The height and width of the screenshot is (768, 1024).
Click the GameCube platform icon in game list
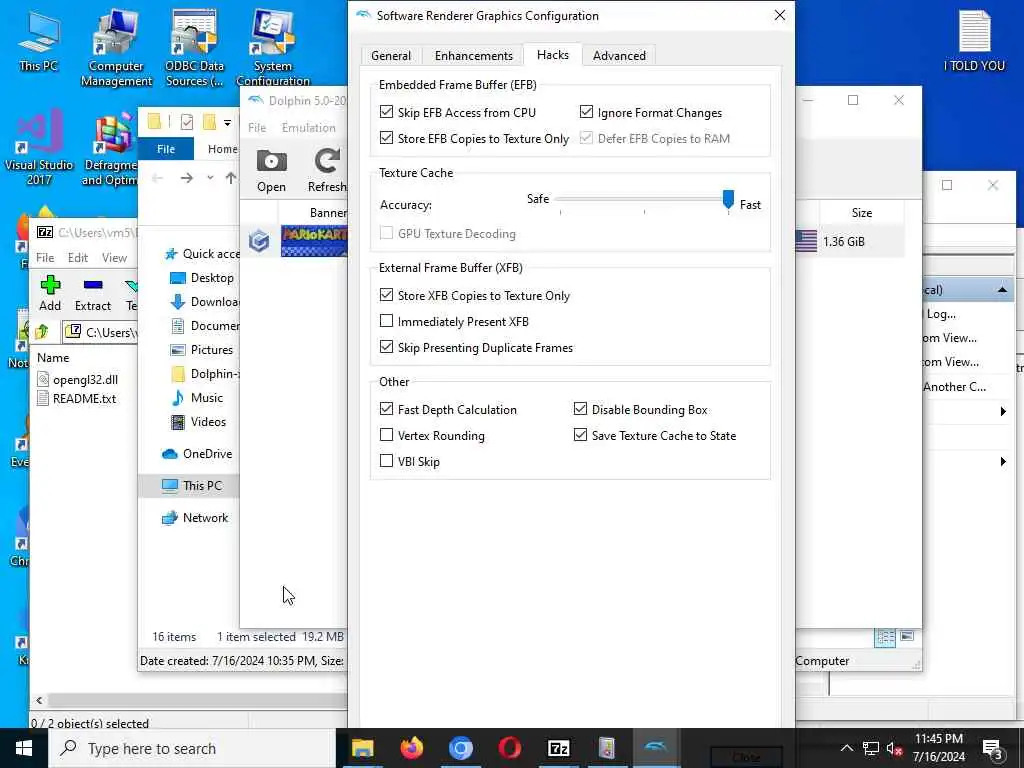point(259,241)
